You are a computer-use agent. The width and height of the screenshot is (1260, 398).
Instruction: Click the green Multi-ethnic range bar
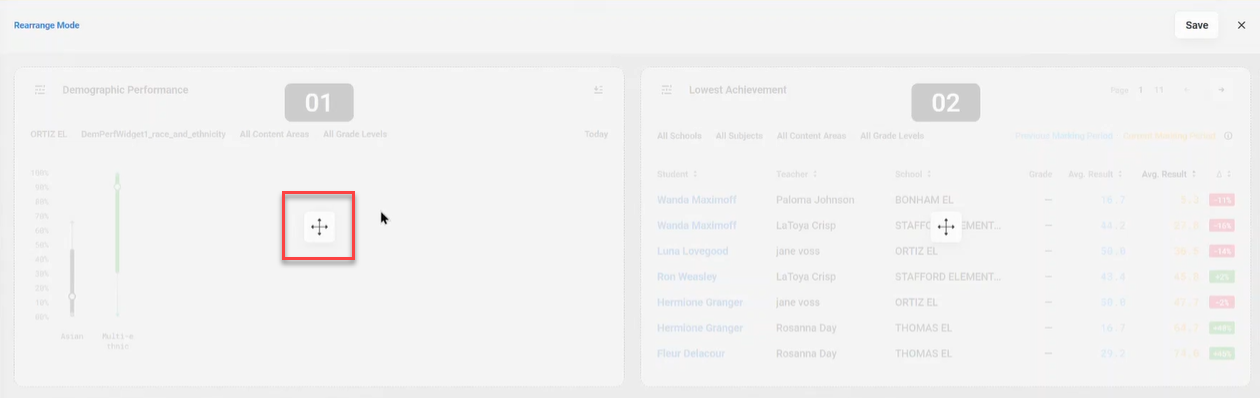coord(117,222)
